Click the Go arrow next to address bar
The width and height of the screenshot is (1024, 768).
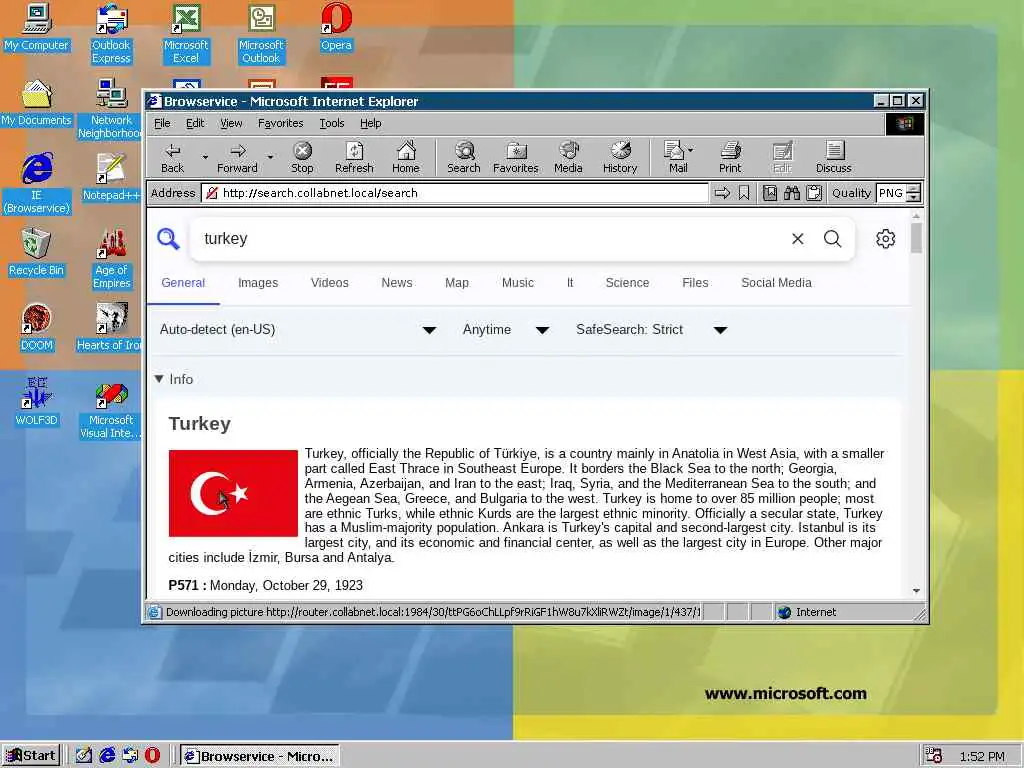pos(722,193)
